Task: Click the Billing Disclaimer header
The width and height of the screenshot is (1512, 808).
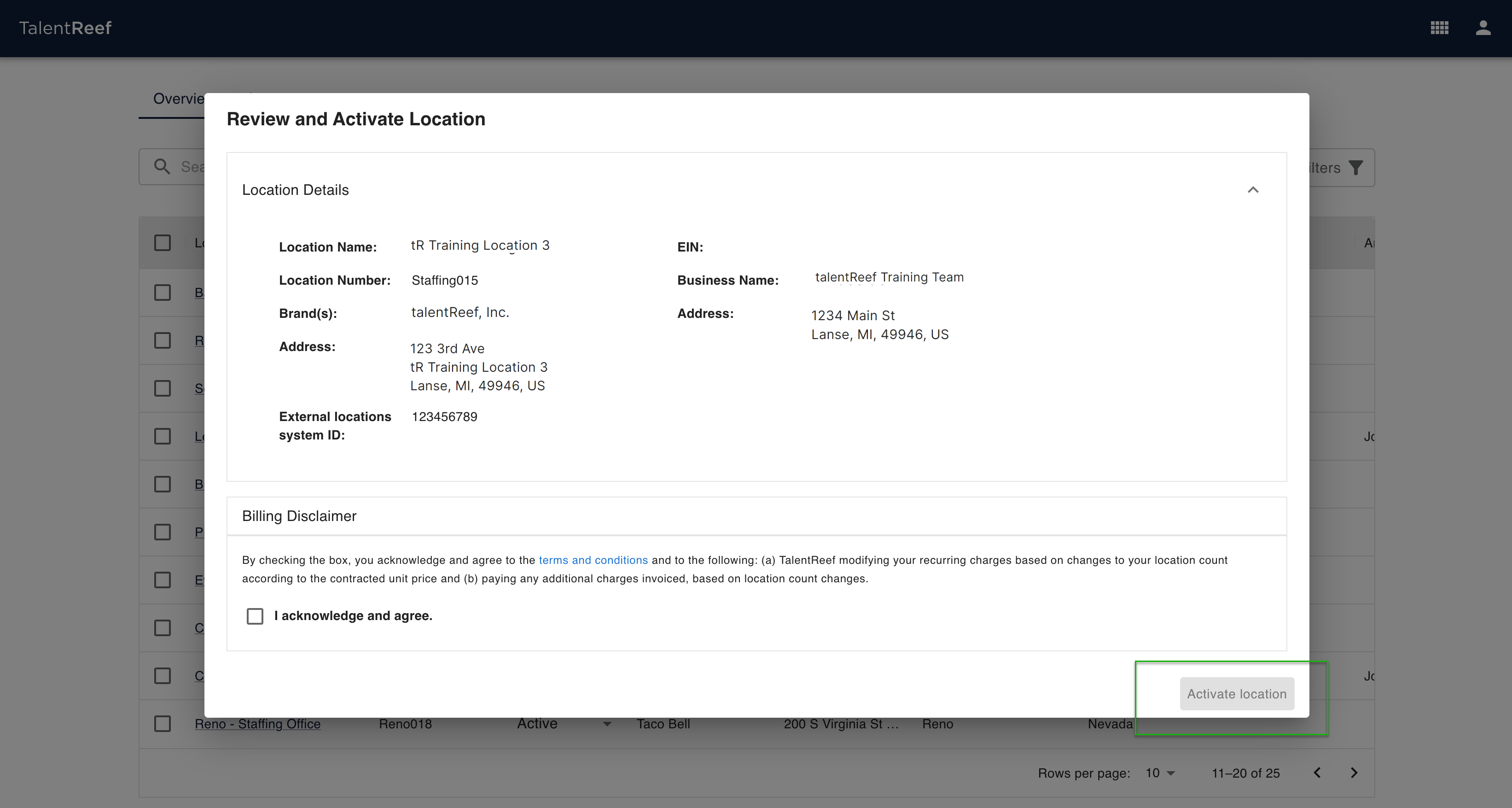Action: click(299, 516)
